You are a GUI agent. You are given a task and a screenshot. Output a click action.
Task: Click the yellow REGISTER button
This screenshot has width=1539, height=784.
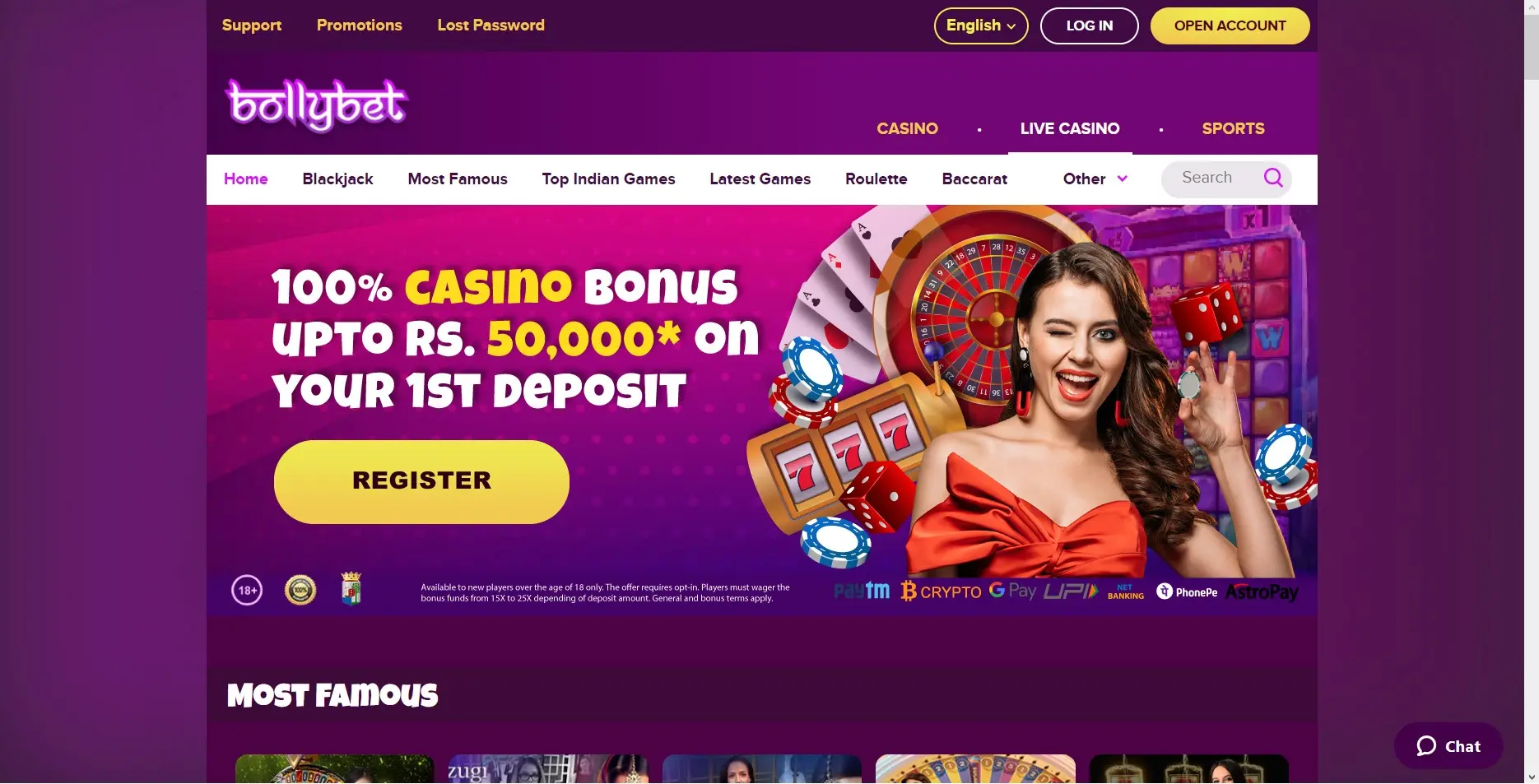click(x=421, y=481)
